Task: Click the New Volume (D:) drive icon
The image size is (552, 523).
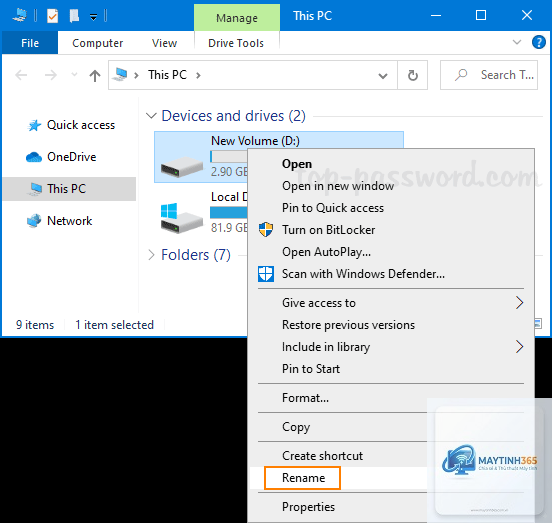Action: pos(182,167)
